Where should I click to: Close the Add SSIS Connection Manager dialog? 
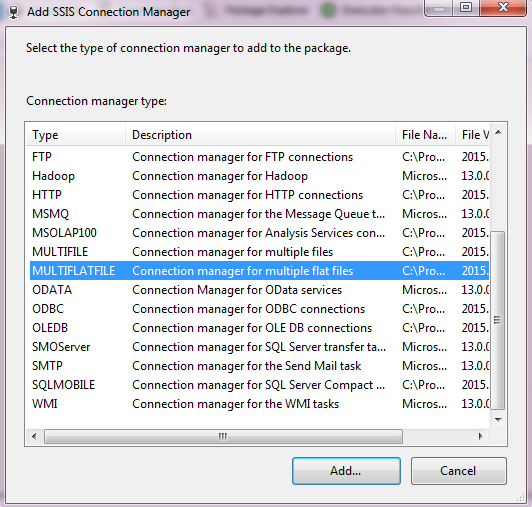[x=503, y=7]
